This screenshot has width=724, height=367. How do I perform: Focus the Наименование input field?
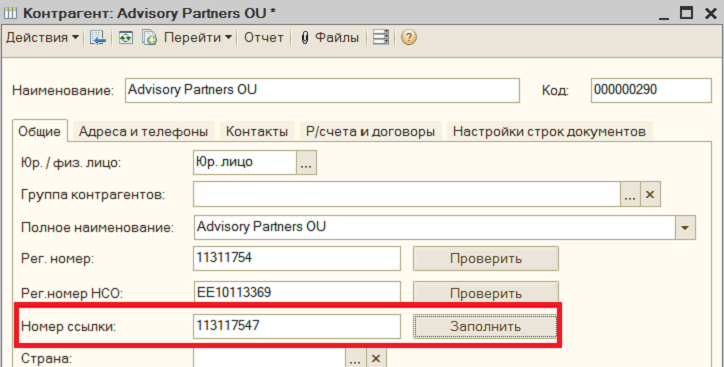[322, 90]
